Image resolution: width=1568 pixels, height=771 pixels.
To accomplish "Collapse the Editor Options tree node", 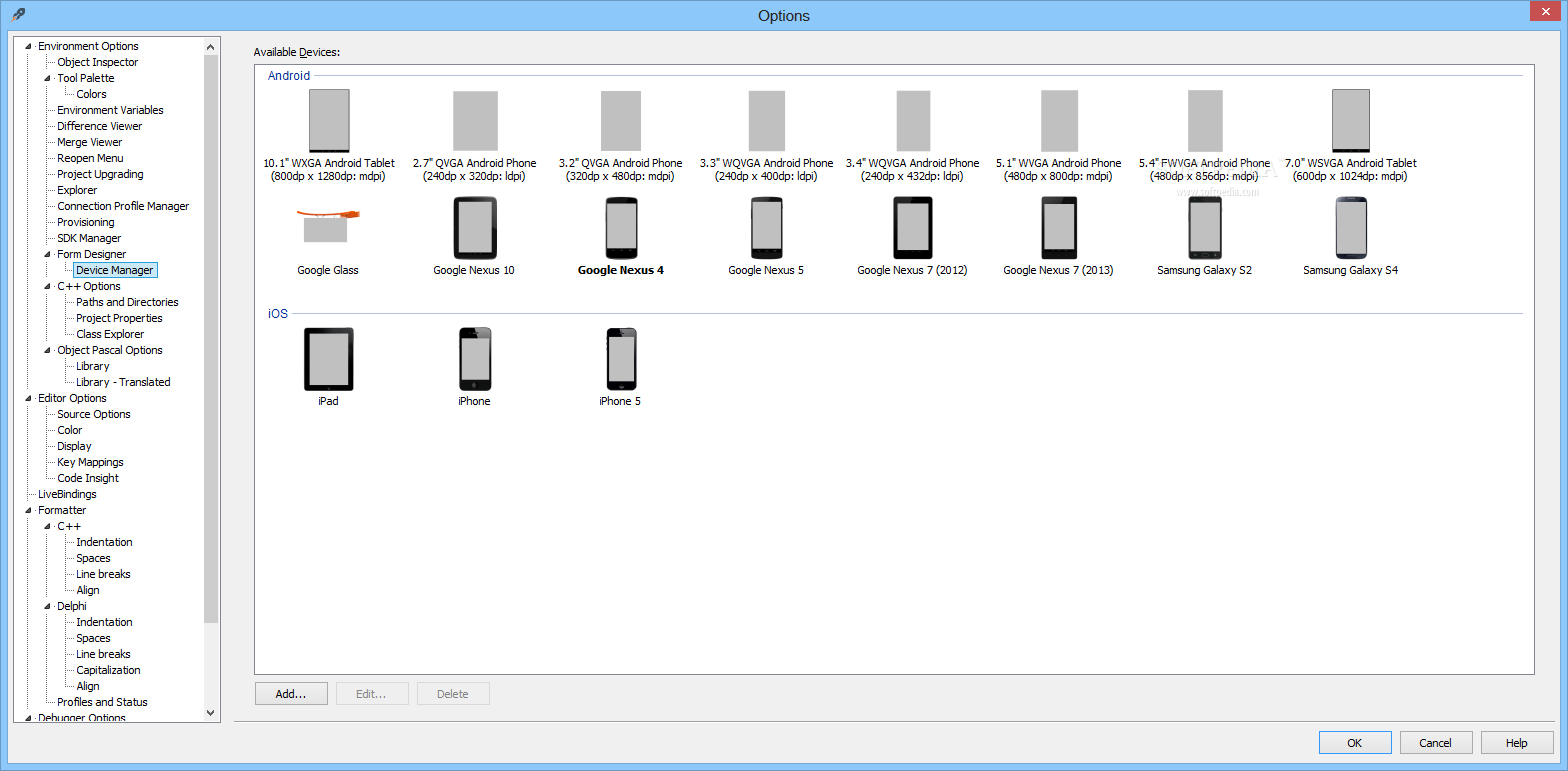I will click(29, 398).
